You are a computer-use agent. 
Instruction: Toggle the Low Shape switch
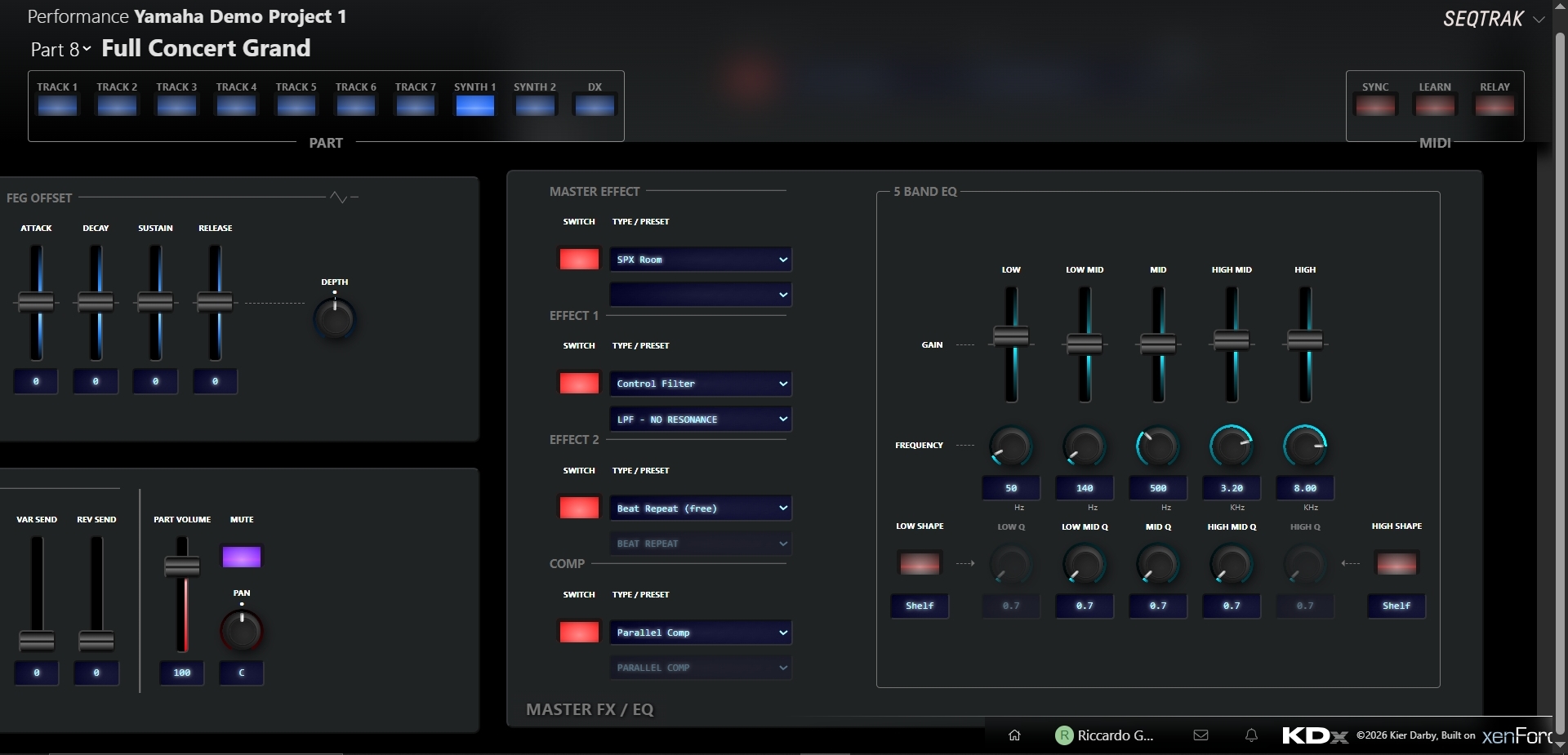919,563
